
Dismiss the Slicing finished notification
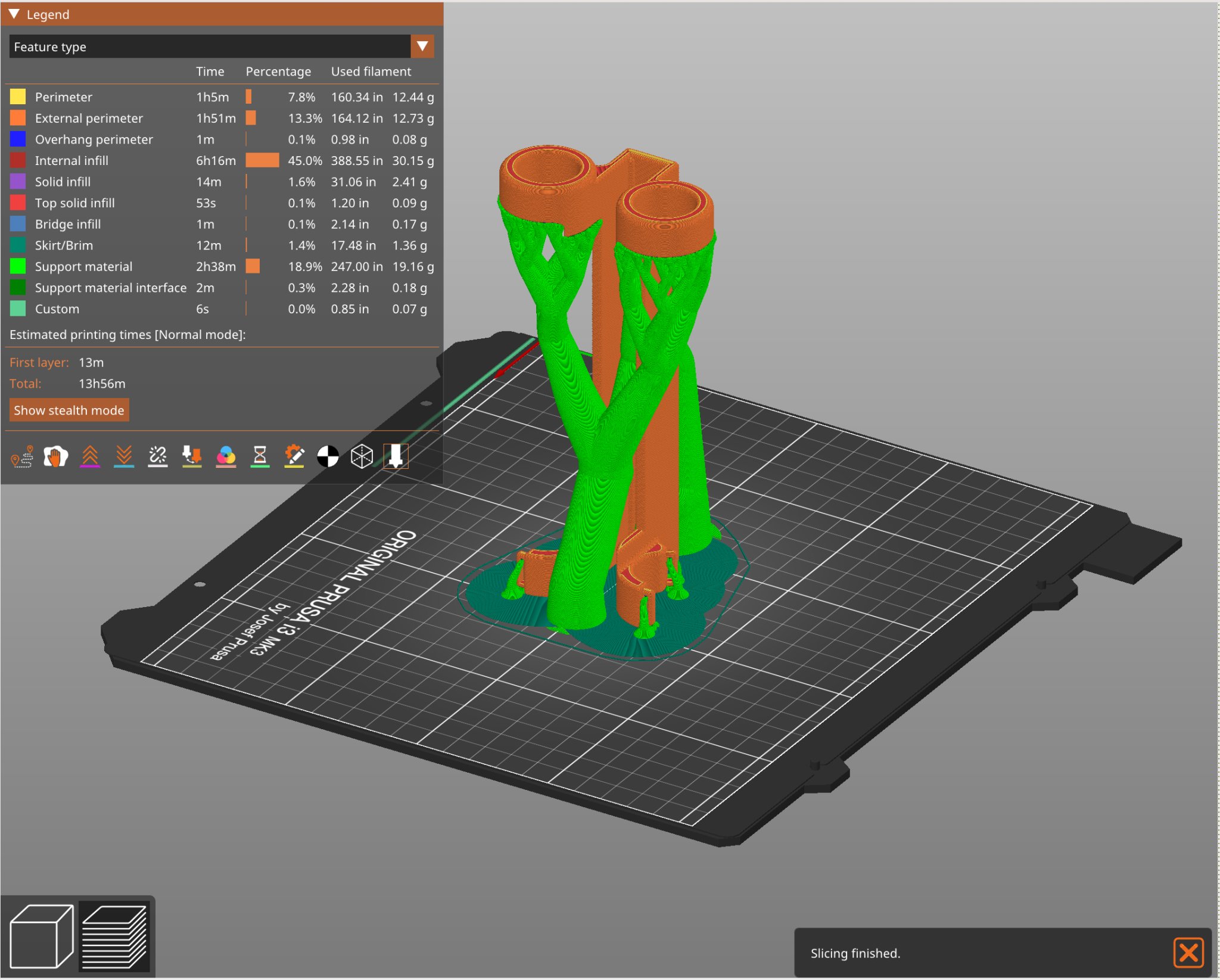click(1188, 953)
